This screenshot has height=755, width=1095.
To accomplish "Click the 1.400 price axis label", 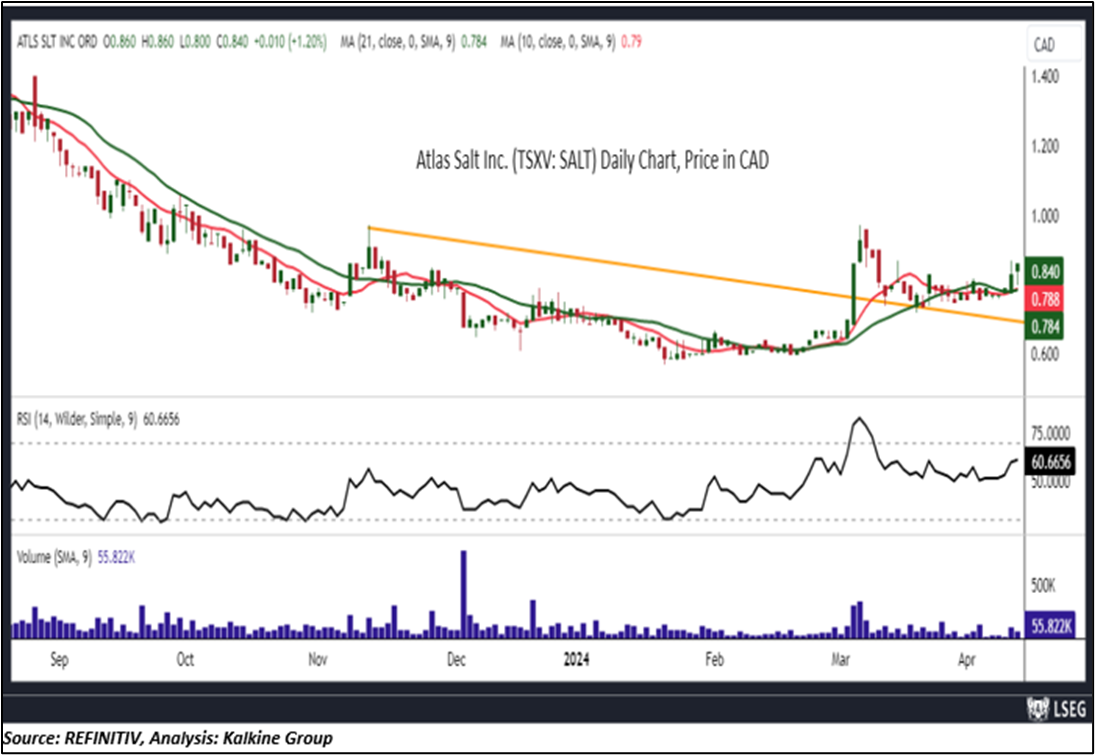I will 1045,78.
